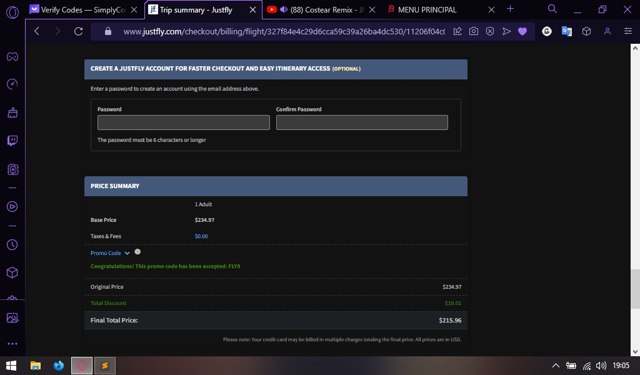Open GX Corner gamepad icon in sidebar
The width and height of the screenshot is (640, 375).
[x=12, y=56]
